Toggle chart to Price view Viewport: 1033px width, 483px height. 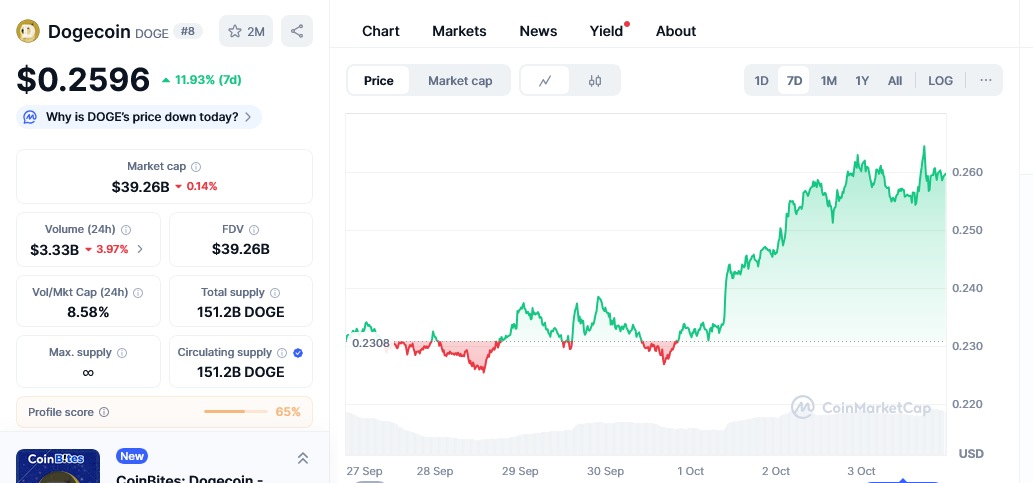[x=379, y=81]
